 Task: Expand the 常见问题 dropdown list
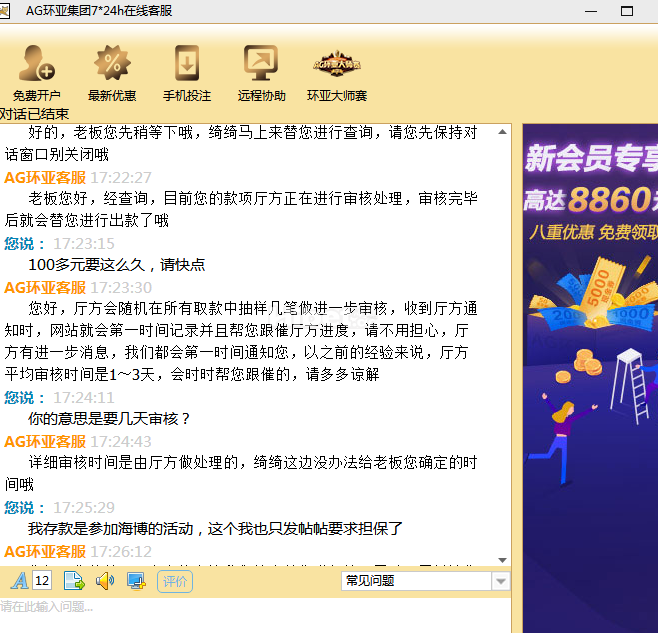click(x=501, y=581)
